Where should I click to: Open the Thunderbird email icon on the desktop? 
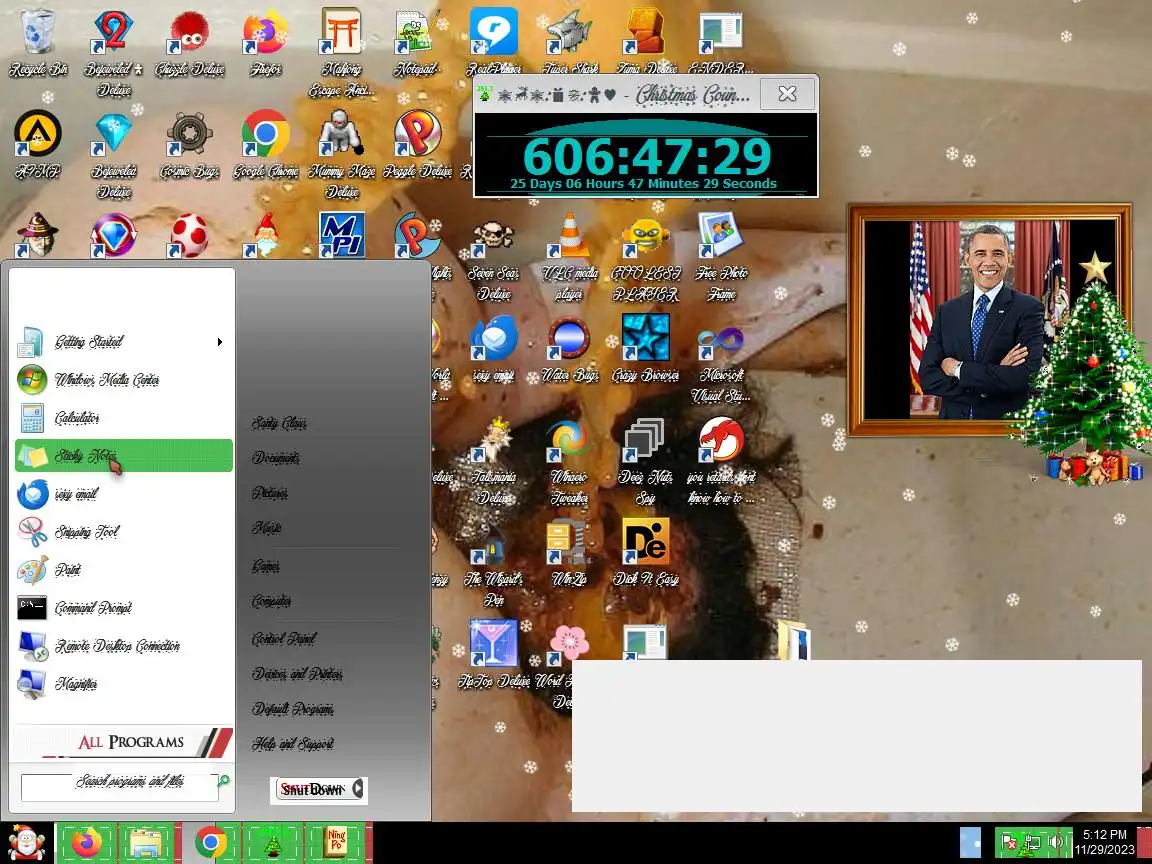pyautogui.click(x=493, y=348)
